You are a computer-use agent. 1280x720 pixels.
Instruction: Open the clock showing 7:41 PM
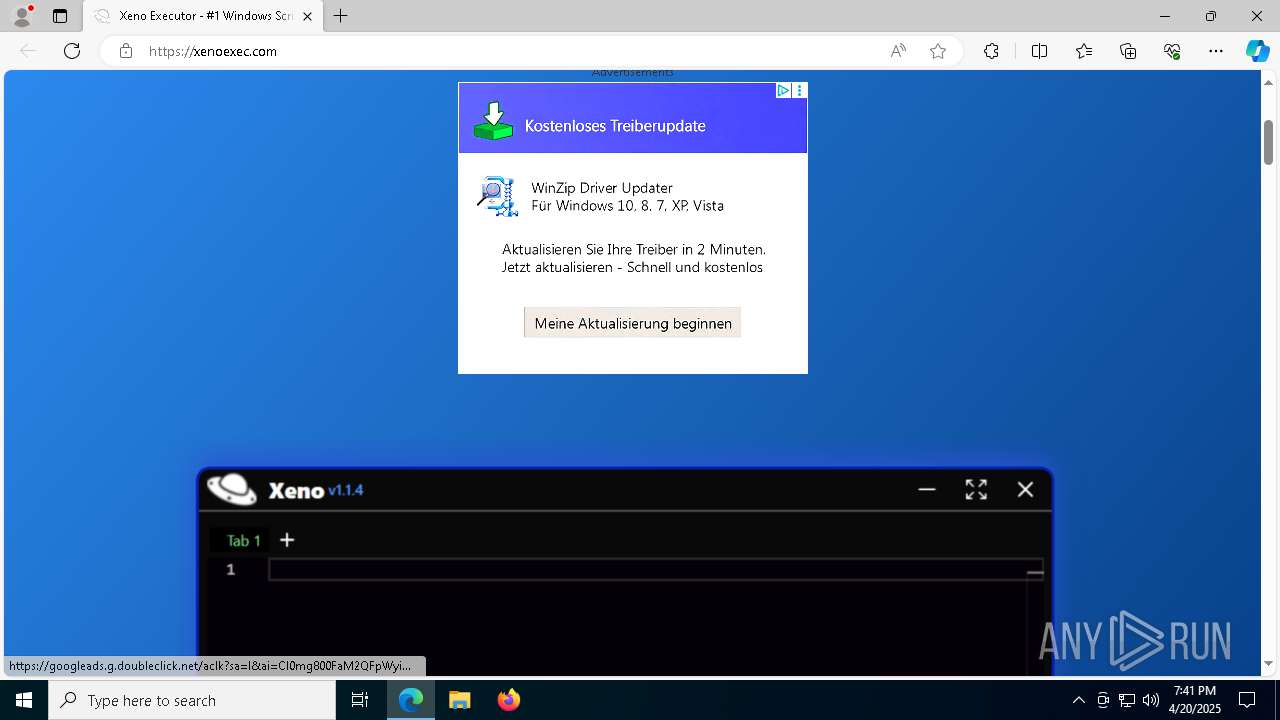[1195, 700]
